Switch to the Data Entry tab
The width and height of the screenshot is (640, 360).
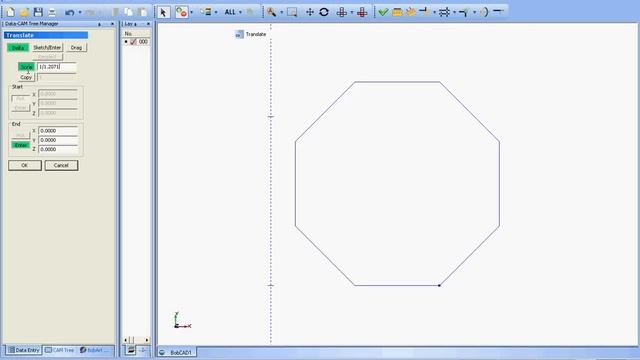pyautogui.click(x=24, y=350)
